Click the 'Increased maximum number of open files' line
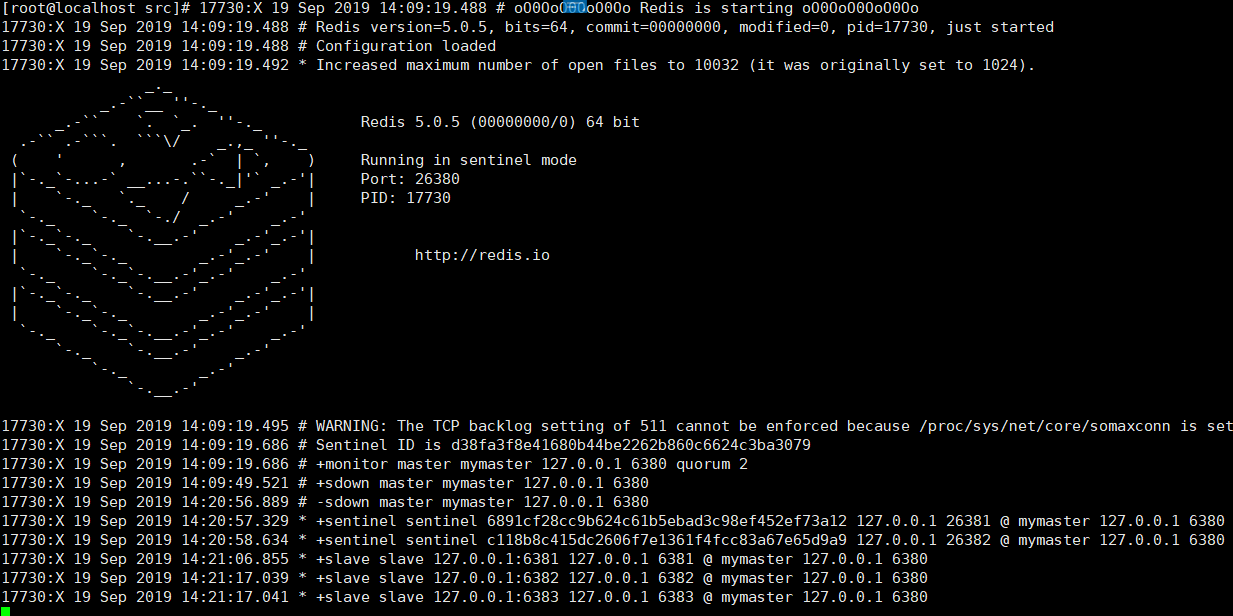 tap(518, 65)
